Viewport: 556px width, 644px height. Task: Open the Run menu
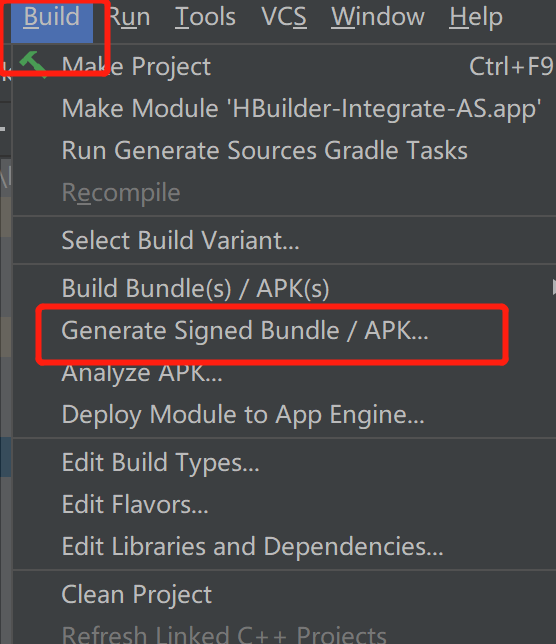129,17
